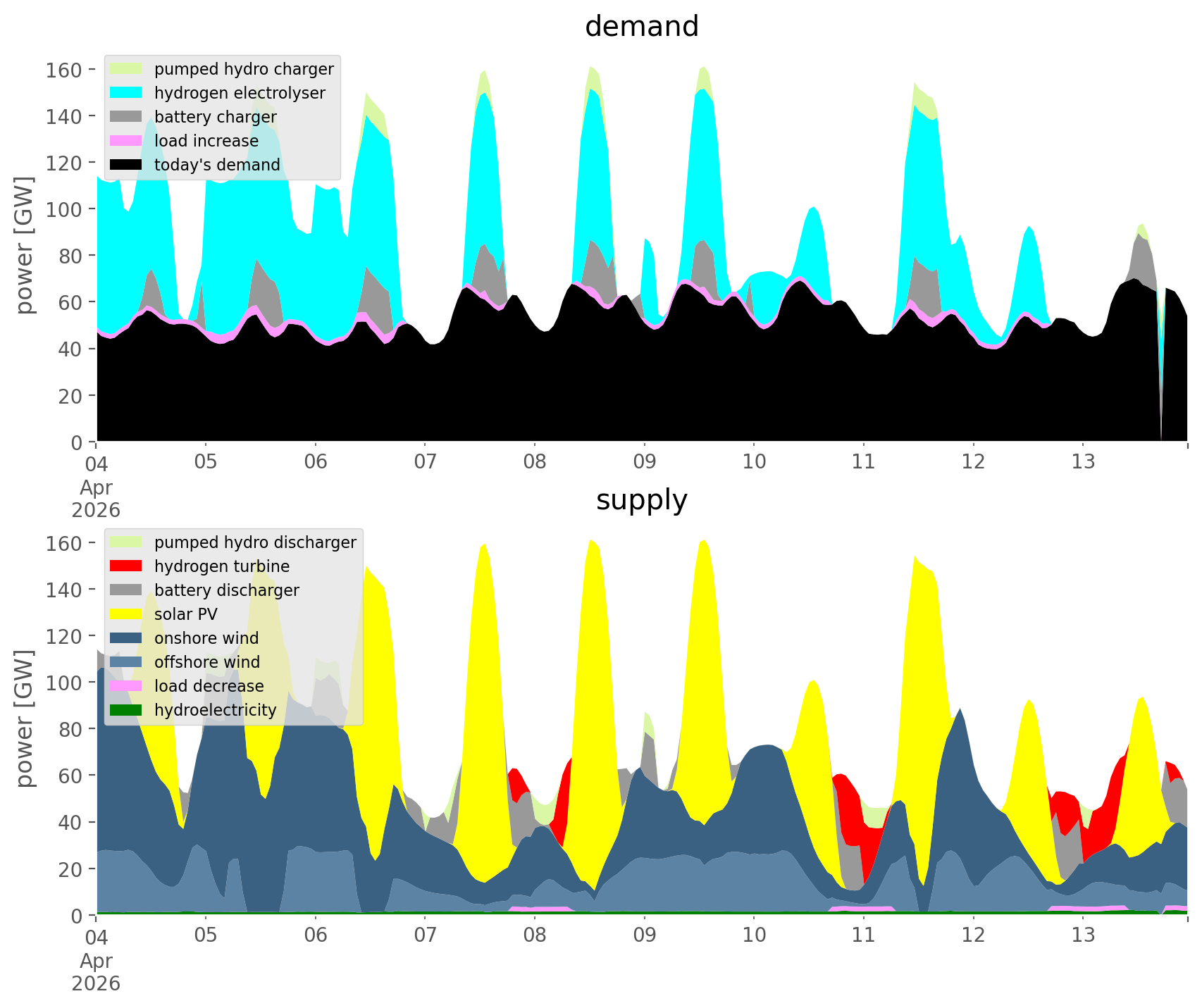1202x1008 pixels.
Task: Click the black today's demand legend swatch
Action: [126, 165]
